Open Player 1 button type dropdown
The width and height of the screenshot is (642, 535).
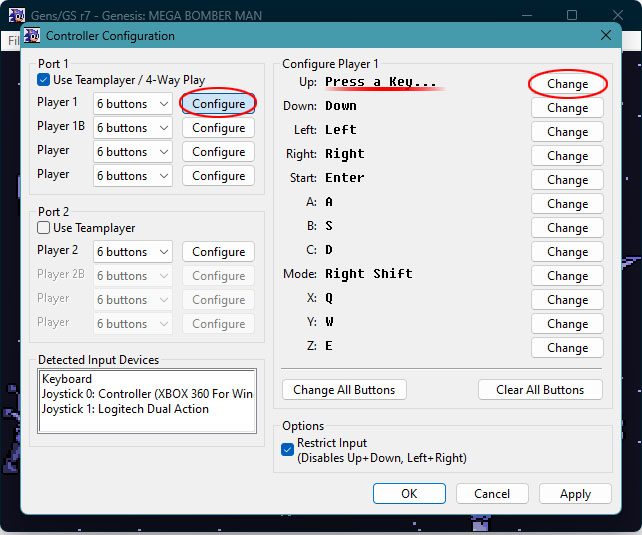[133, 104]
